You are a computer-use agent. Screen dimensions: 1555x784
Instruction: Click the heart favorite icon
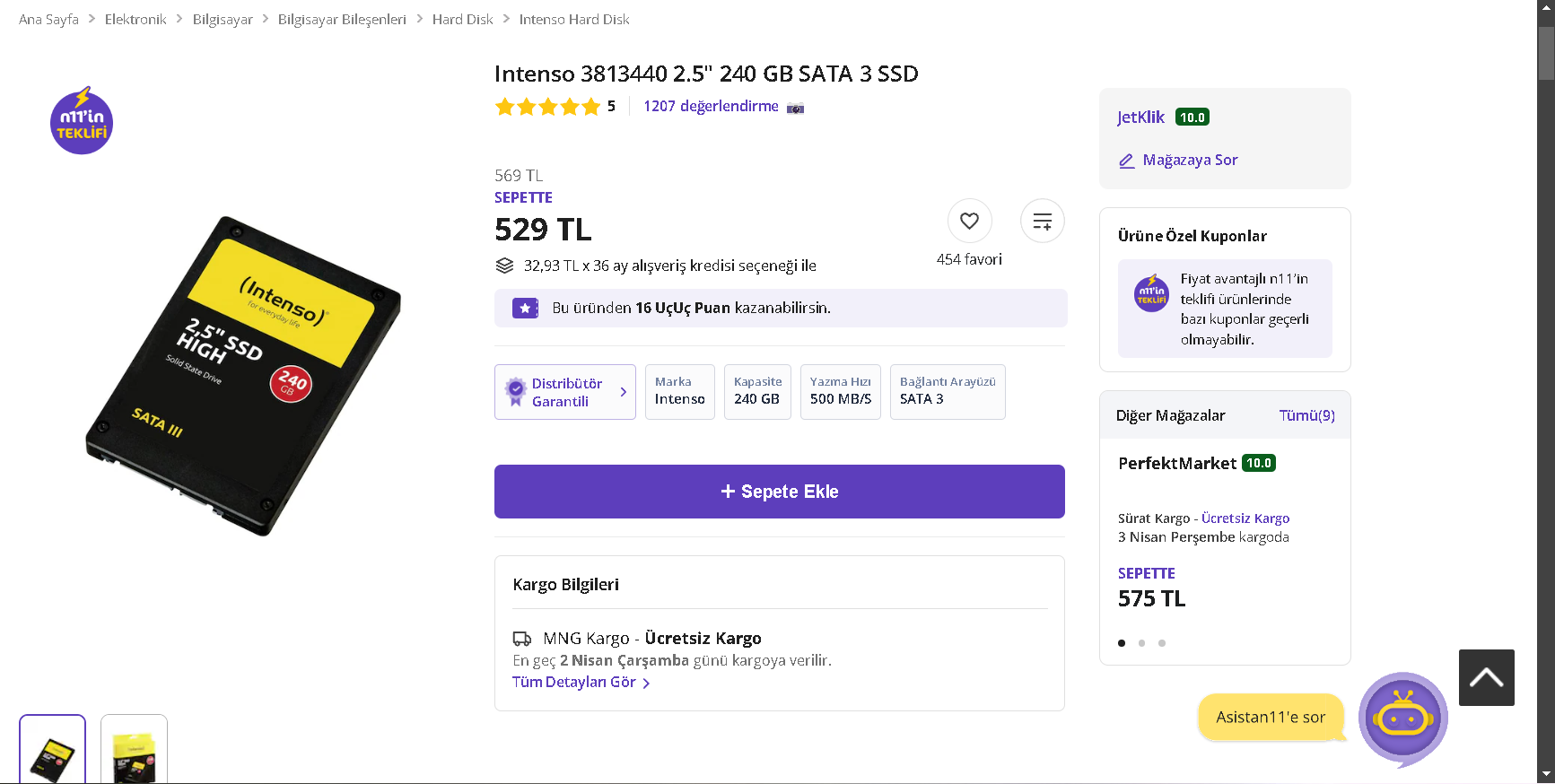click(969, 221)
